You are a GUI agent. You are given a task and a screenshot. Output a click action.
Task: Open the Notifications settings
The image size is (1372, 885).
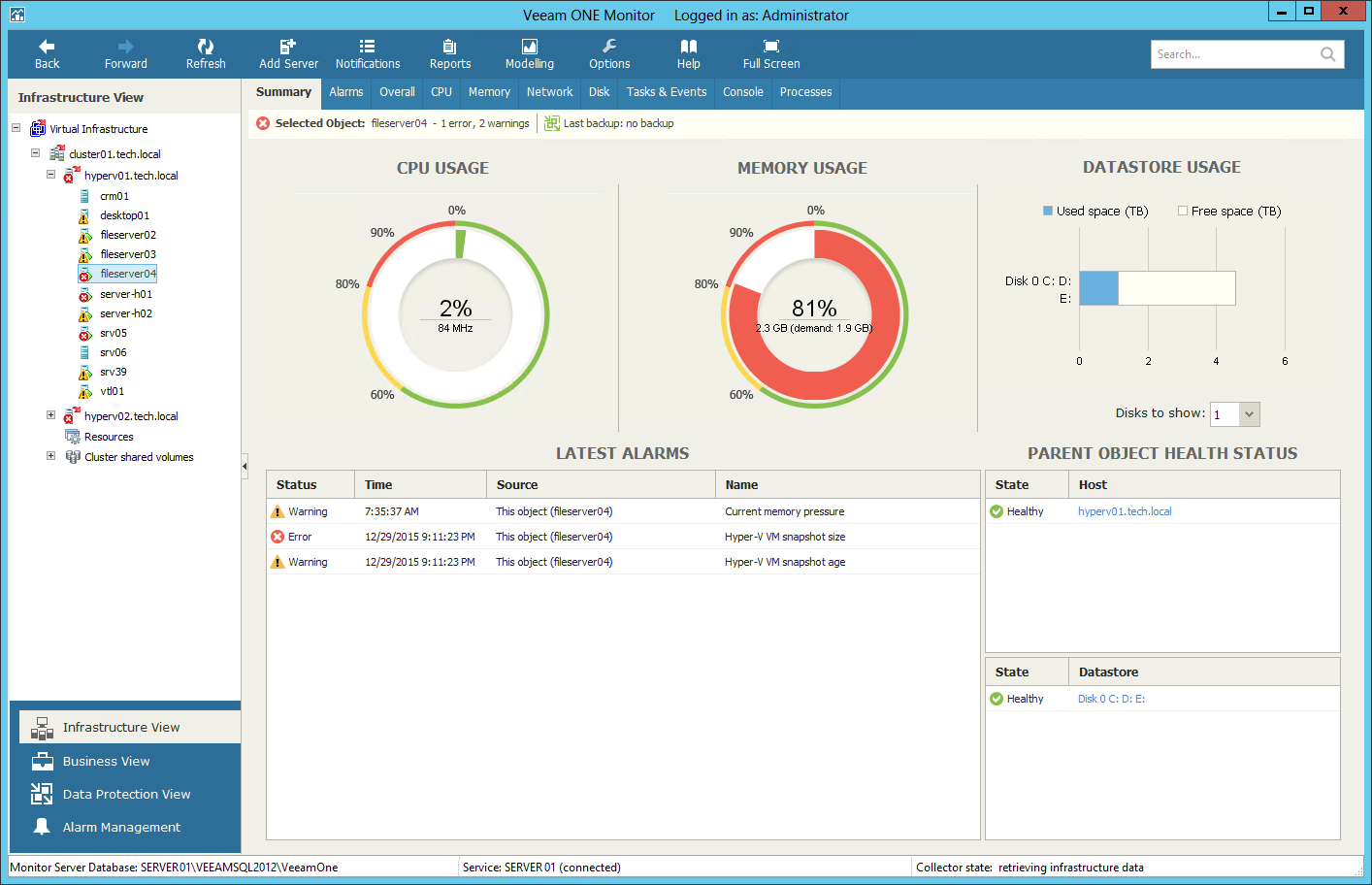click(x=368, y=54)
